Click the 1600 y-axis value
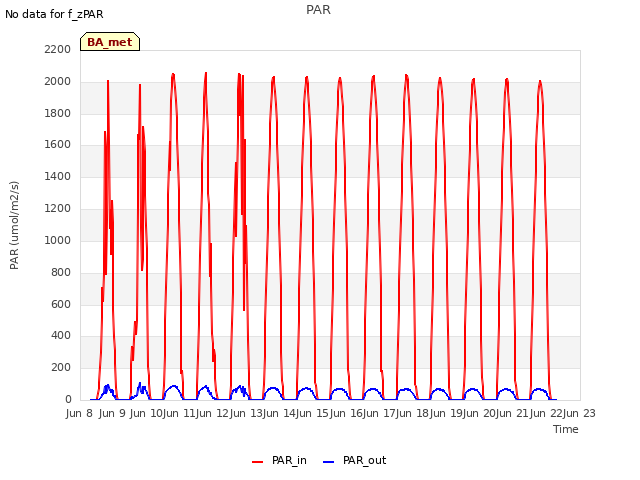Screen dimensions: 640x480 58,144
